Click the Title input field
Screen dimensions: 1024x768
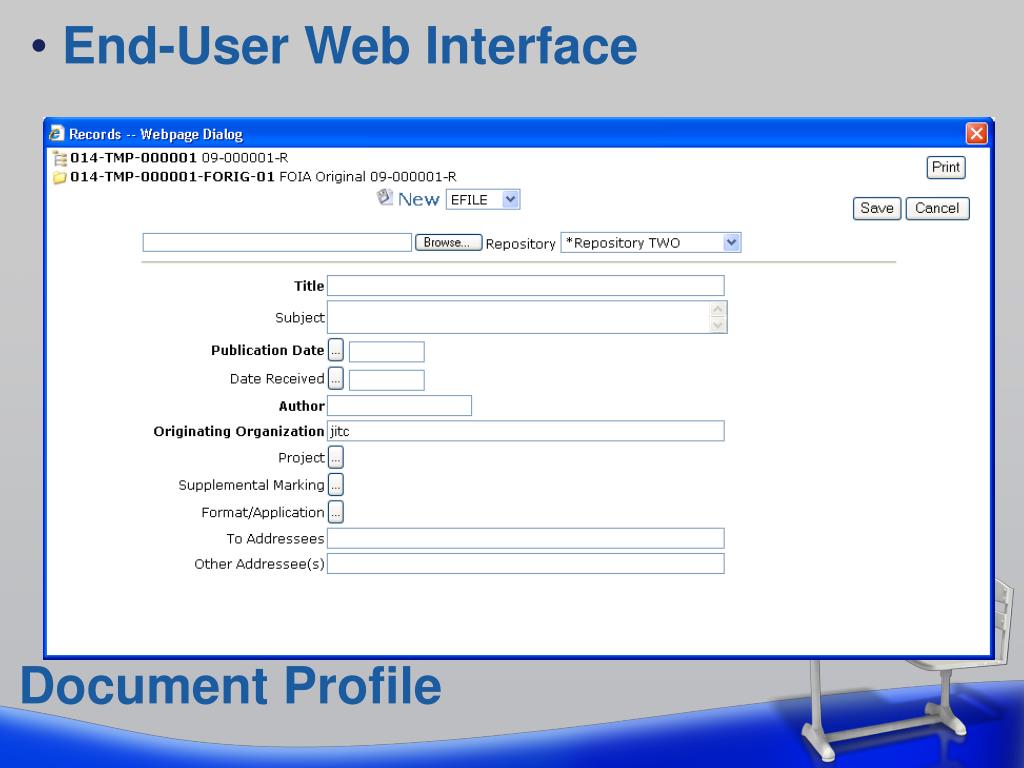[526, 285]
